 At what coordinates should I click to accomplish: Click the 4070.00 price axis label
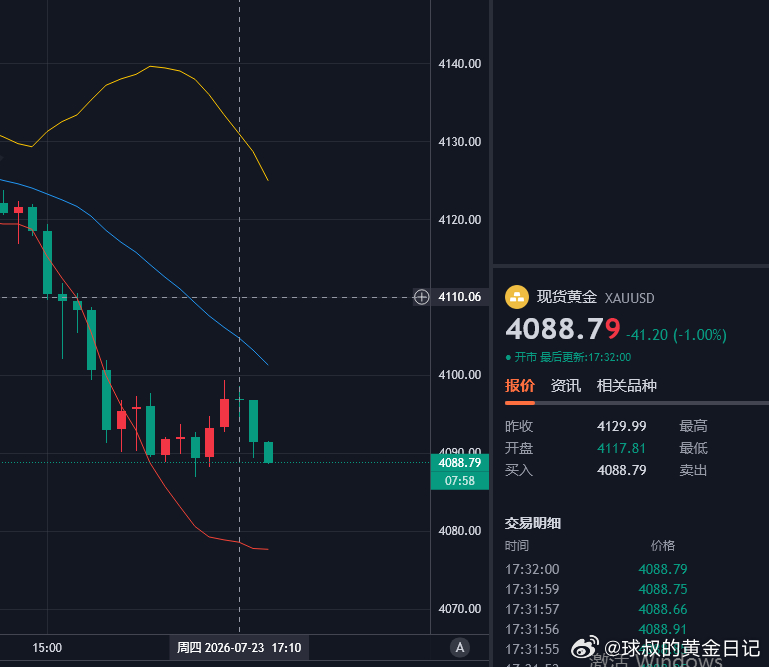[460, 609]
